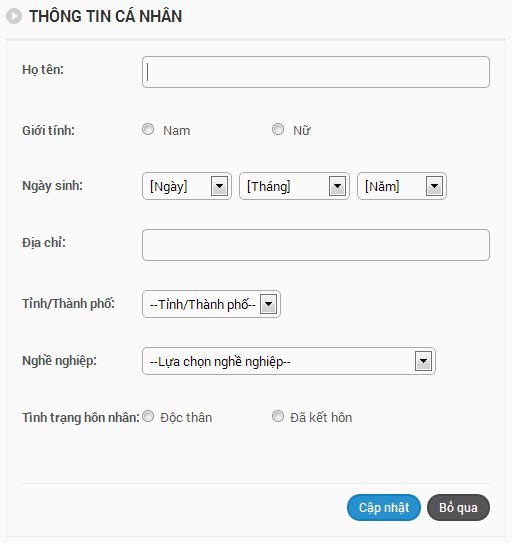Expand the Lựa chọn nghề nghiệp dropdown
512x543 pixels.
289,361
